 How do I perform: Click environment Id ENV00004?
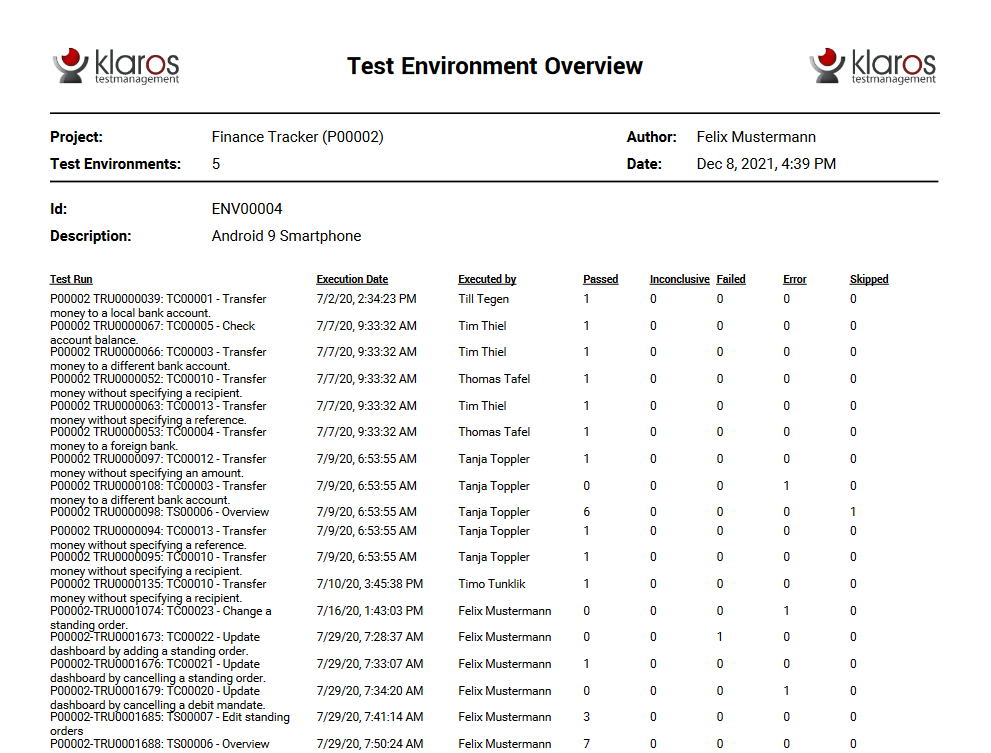pos(247,209)
